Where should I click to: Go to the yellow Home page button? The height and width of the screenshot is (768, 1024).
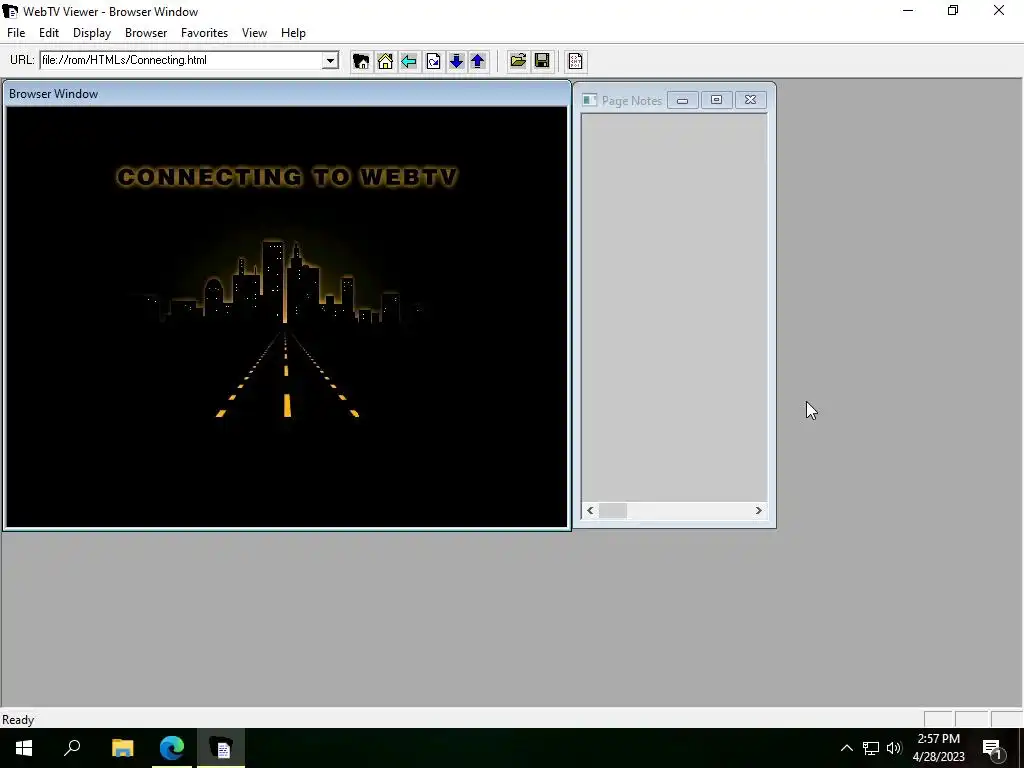(x=385, y=61)
